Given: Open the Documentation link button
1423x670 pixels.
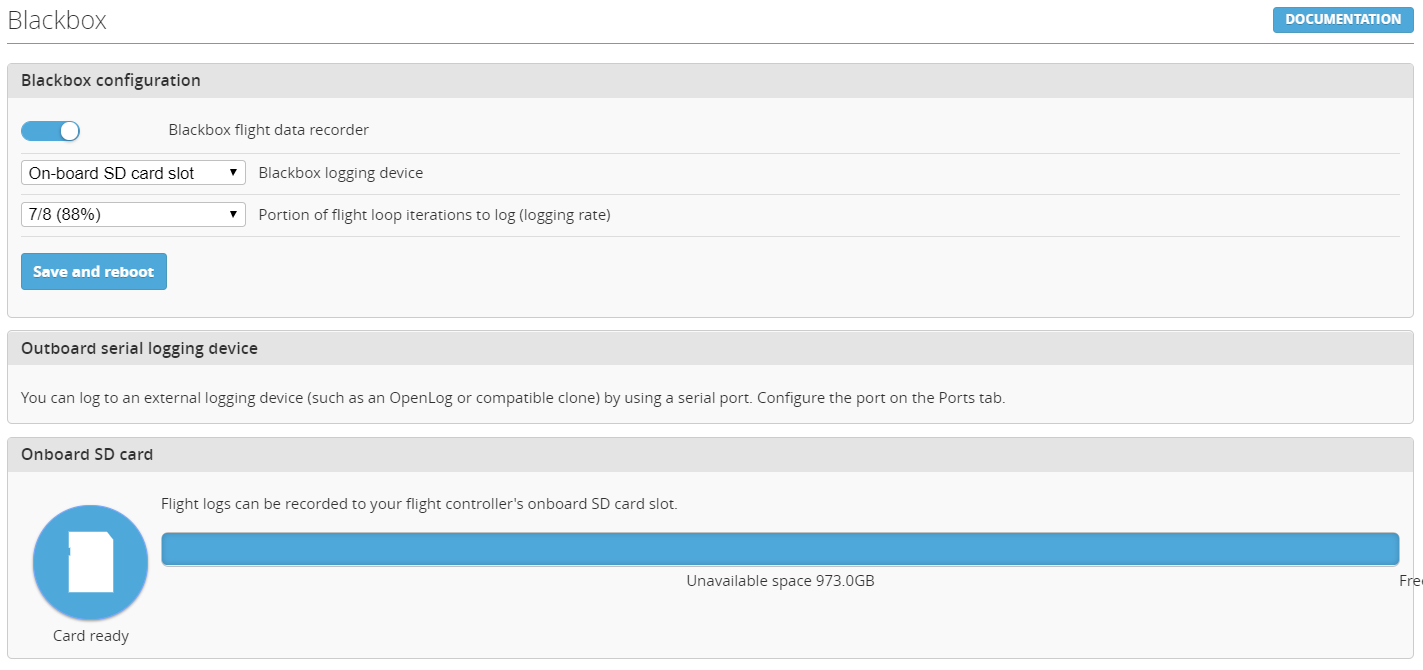Looking at the screenshot, I should click(x=1342, y=20).
